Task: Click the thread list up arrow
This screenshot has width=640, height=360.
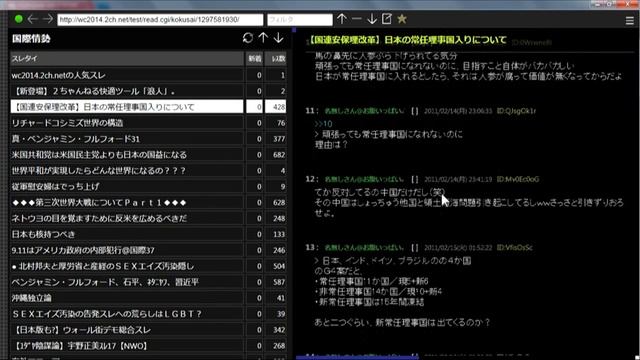Action: (263, 38)
